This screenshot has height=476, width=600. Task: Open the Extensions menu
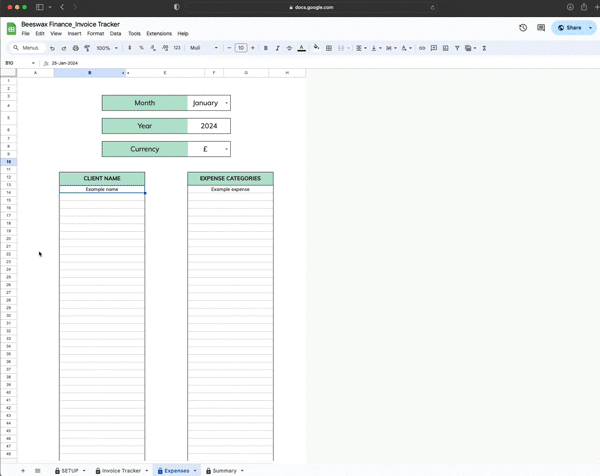pos(159,33)
